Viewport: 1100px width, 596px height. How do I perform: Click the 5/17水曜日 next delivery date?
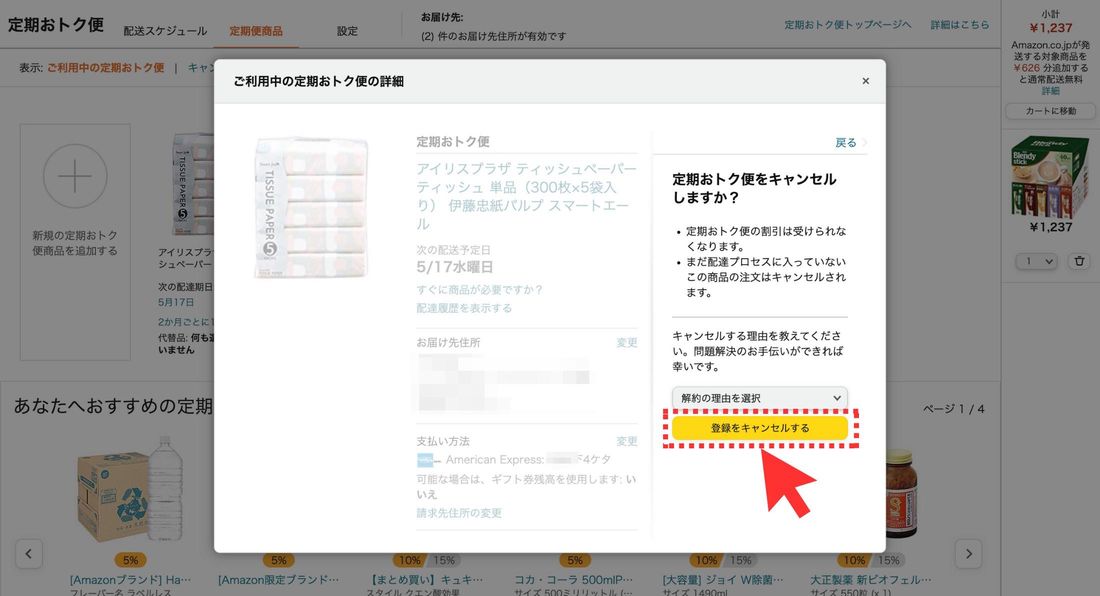(x=455, y=266)
